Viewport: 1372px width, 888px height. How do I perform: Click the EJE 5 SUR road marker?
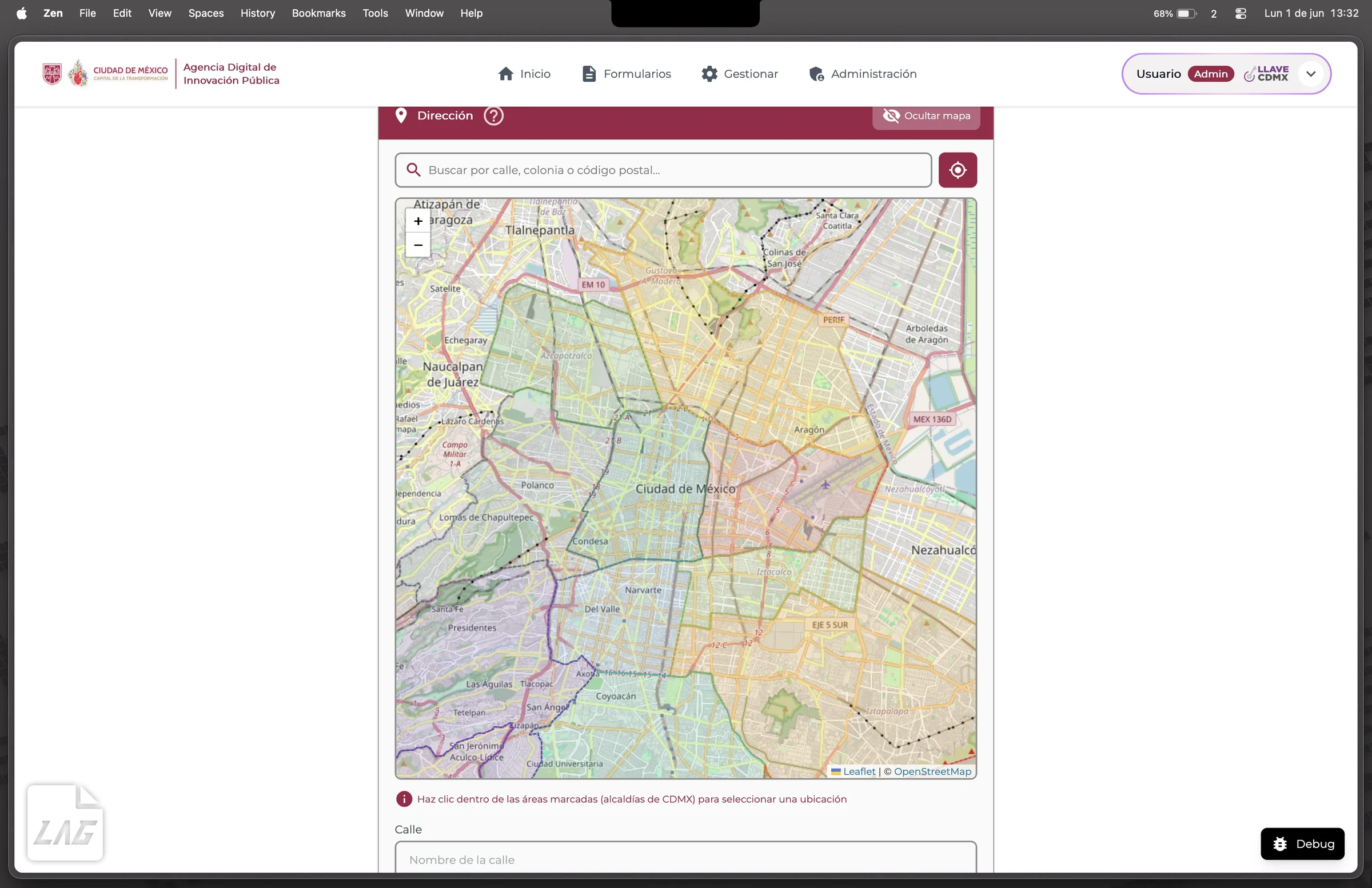pyautogui.click(x=830, y=625)
